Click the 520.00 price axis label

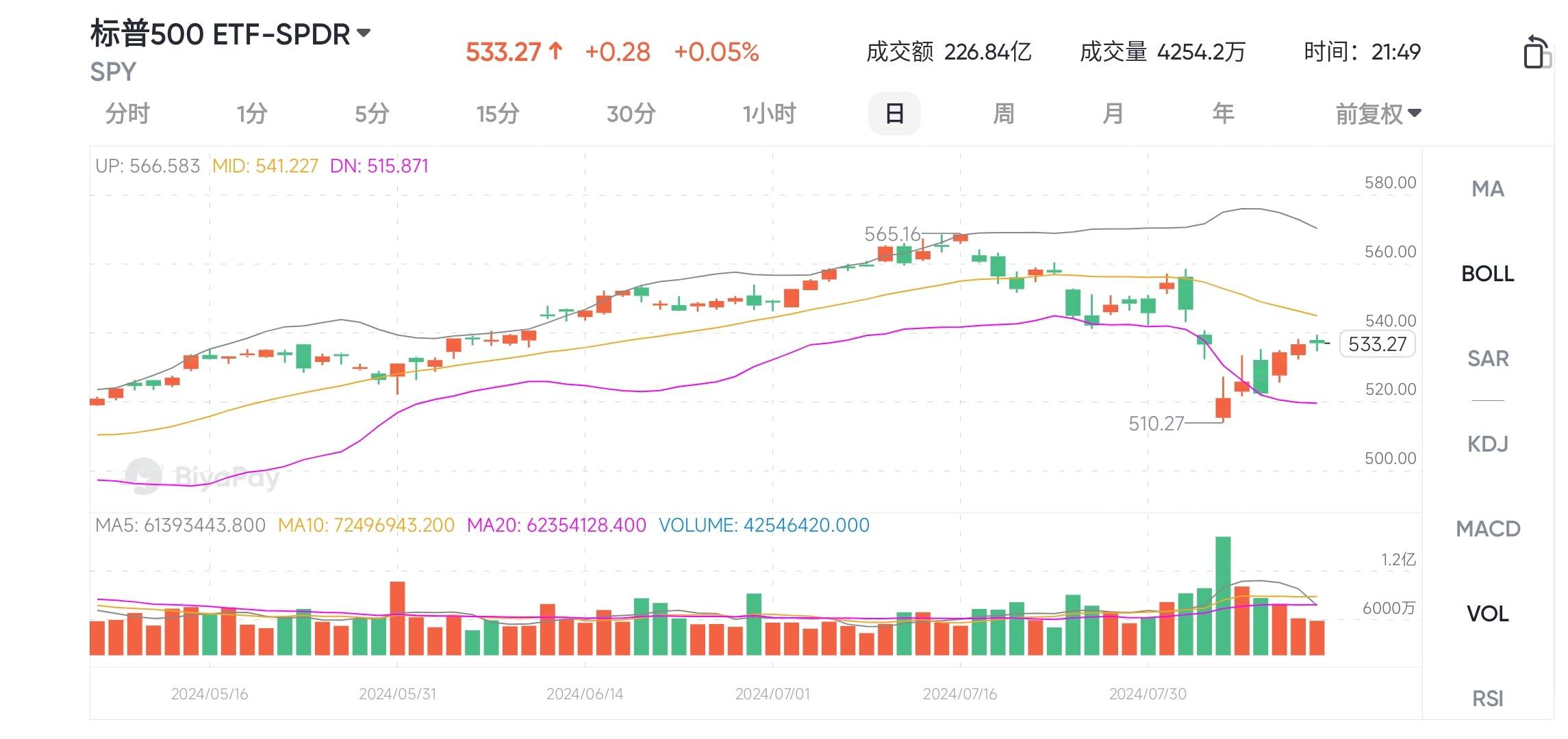(1390, 389)
